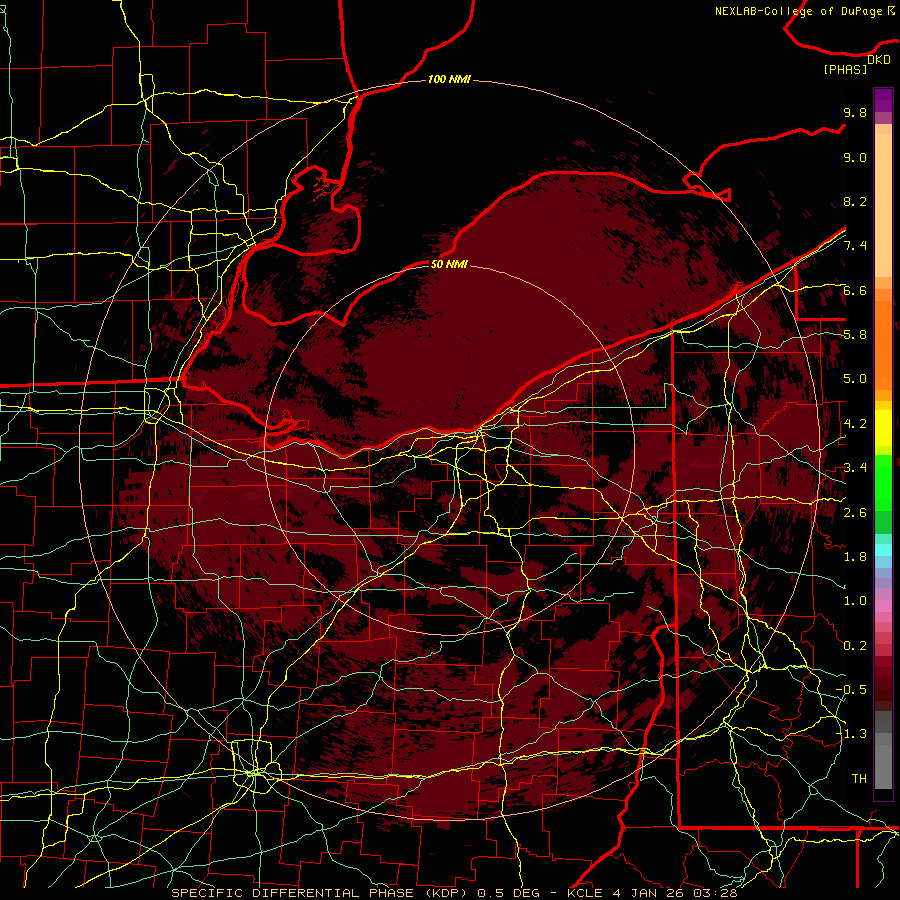Click the 5.0 scale value
Viewport: 900px width, 900px height.
pos(855,379)
